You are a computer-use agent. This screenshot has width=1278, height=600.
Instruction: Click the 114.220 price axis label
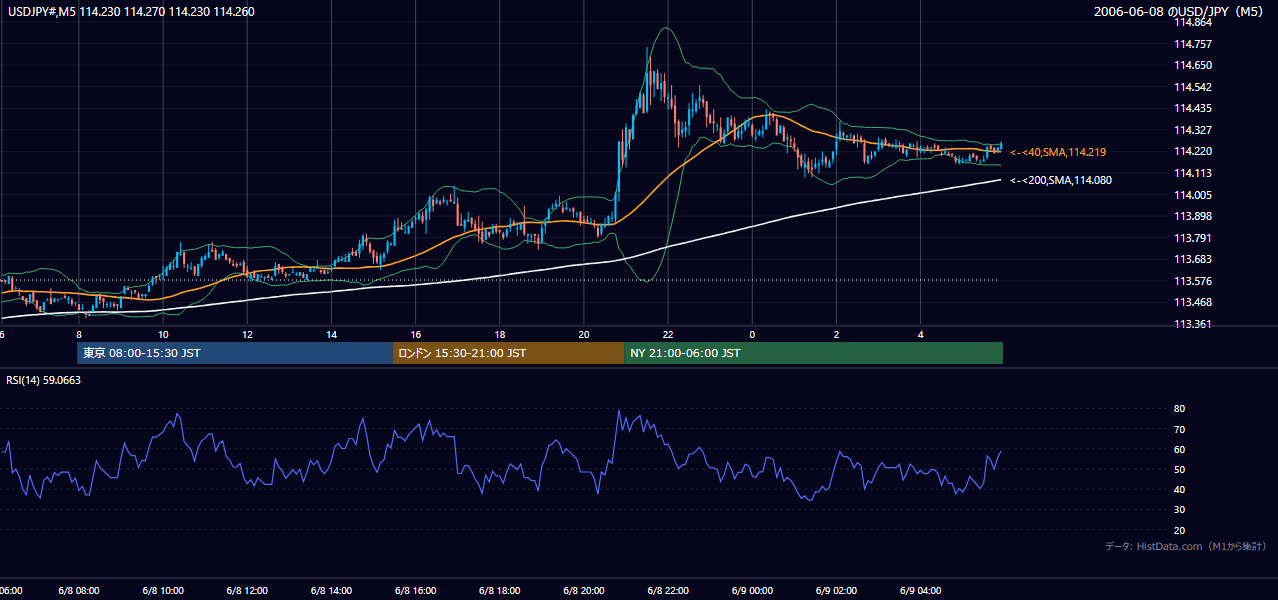point(1193,151)
